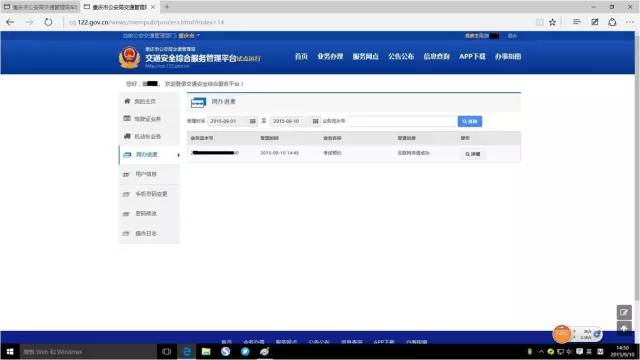Click the browser favorites star icon
The image size is (640, 360).
[x=552, y=22]
